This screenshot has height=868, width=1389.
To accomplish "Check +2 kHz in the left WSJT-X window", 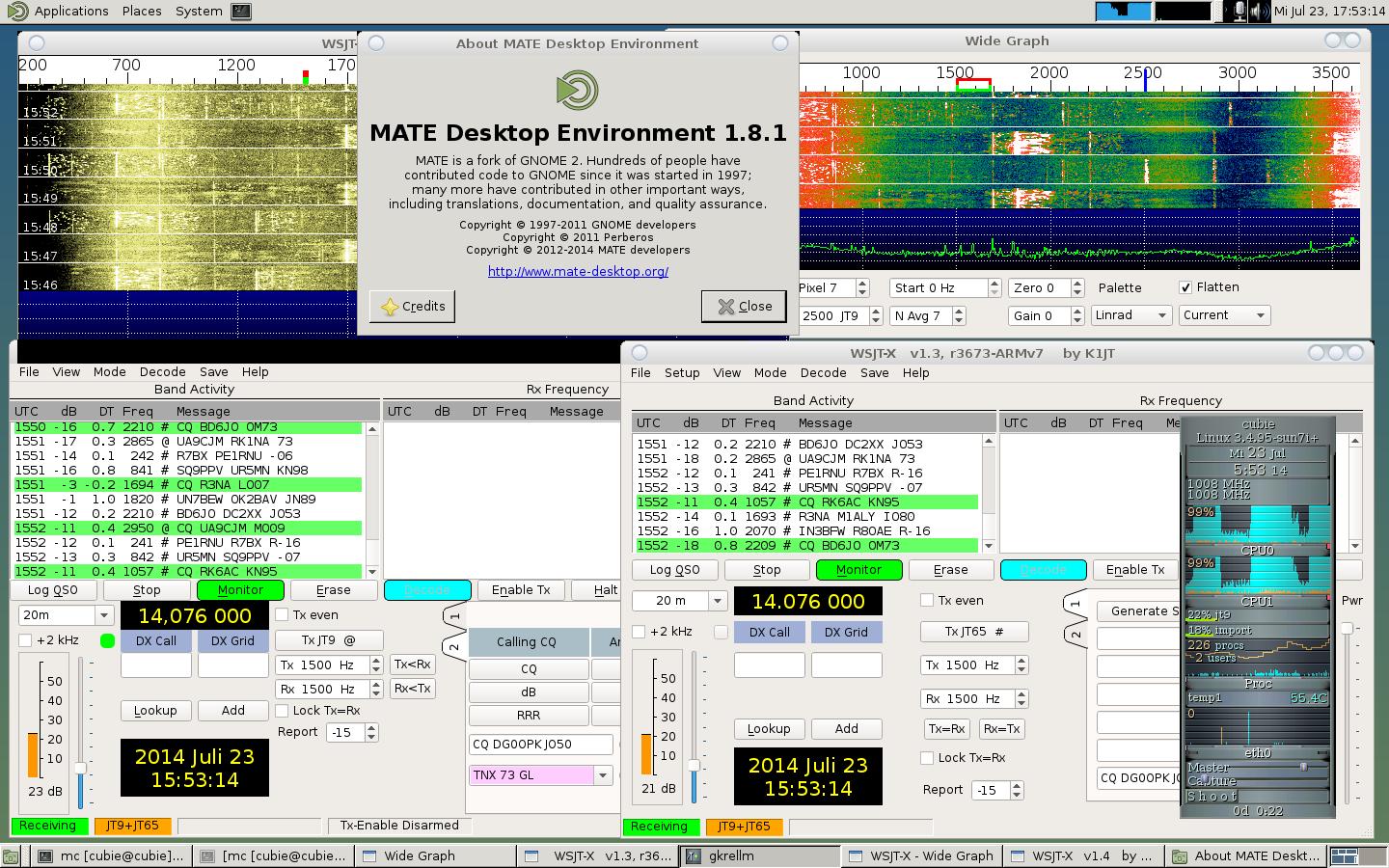I will (25, 640).
